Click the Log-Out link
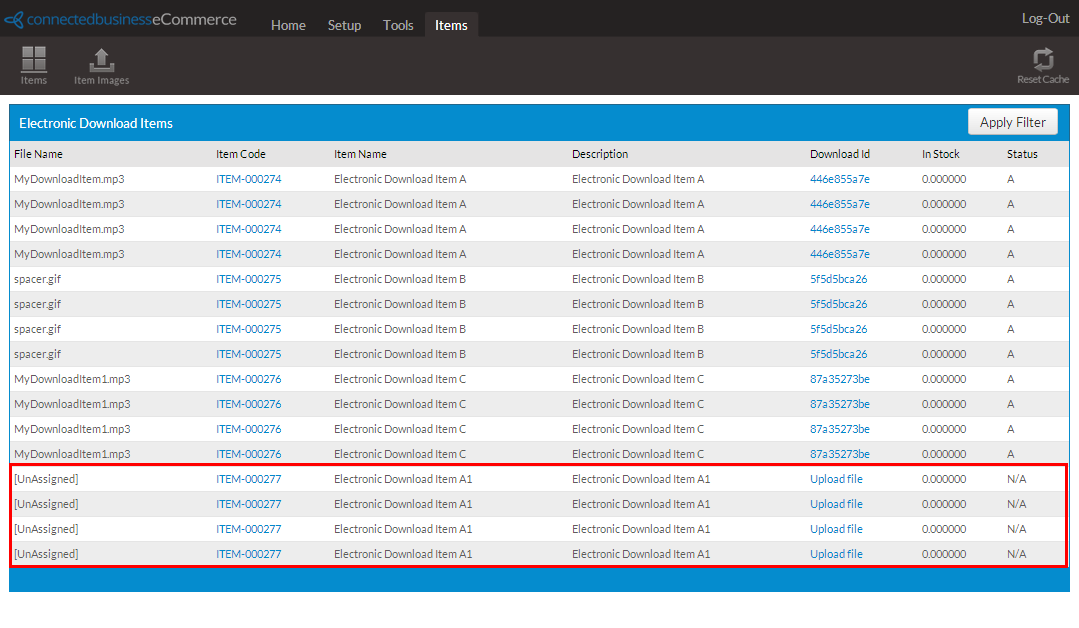 click(x=1045, y=18)
